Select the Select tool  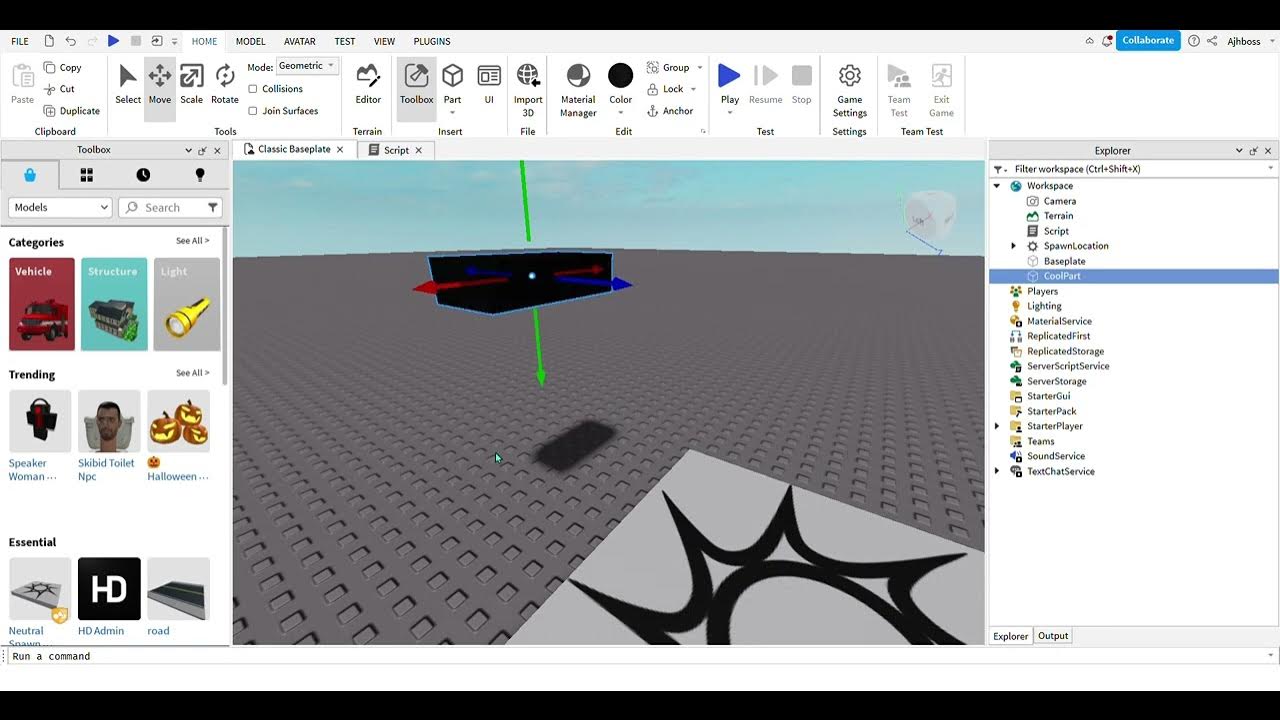(x=128, y=85)
